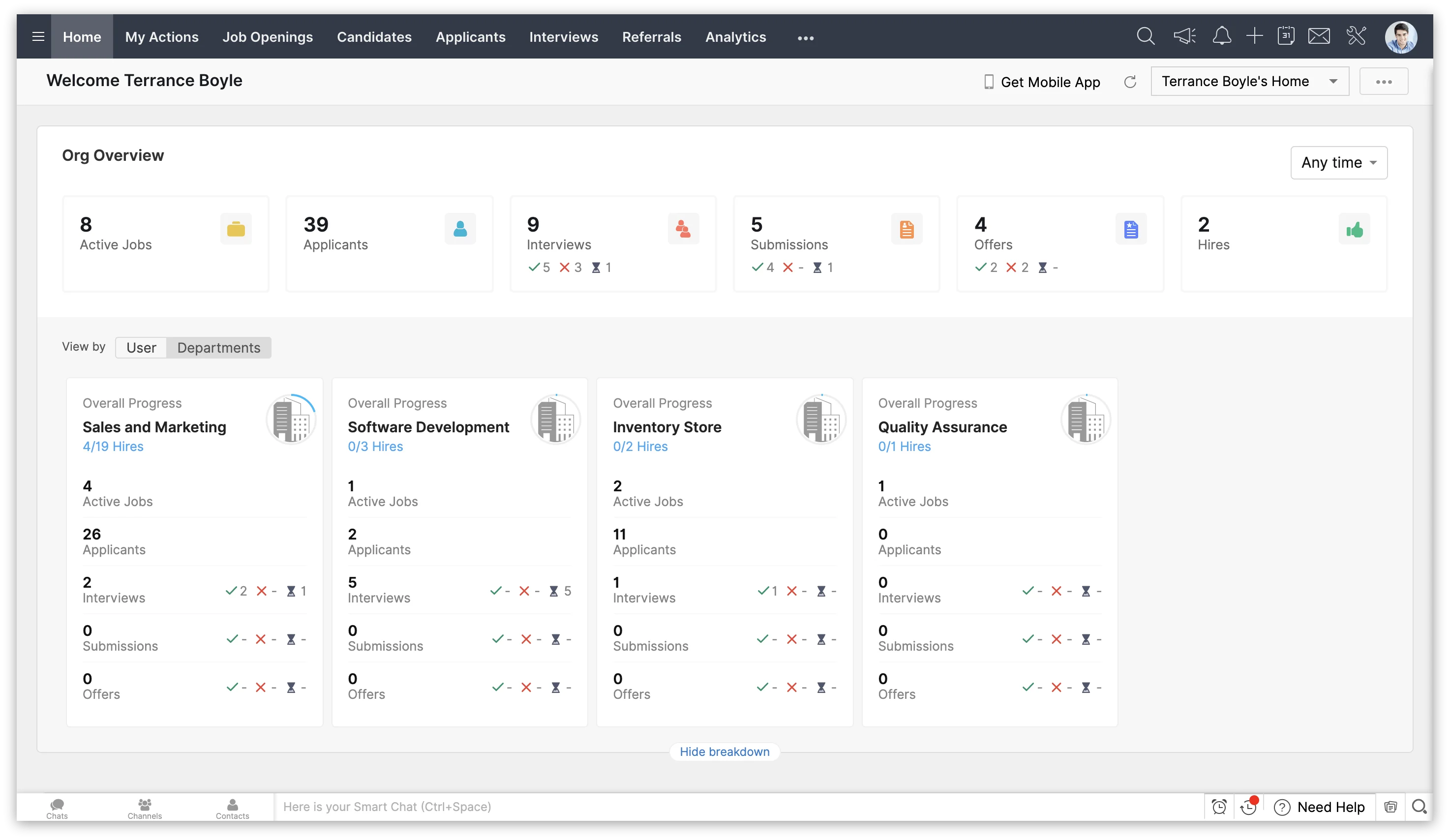Open the calendar icon in top bar
This screenshot has height=840, width=1450.
click(1286, 36)
